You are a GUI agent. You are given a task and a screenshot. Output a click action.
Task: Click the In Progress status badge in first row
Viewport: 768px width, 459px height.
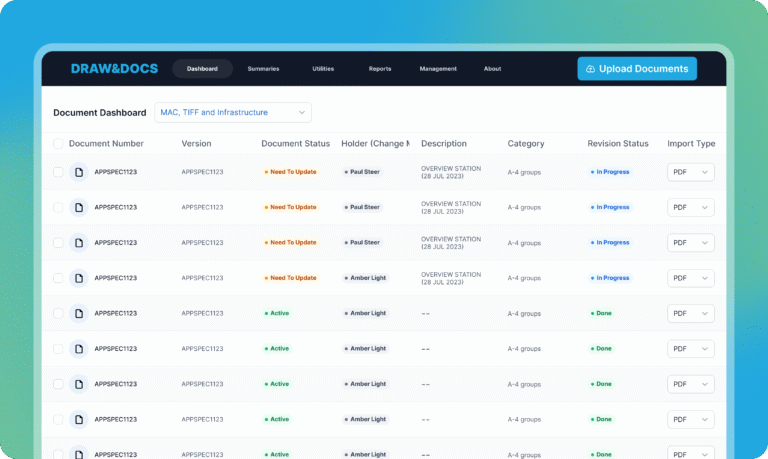tap(610, 172)
